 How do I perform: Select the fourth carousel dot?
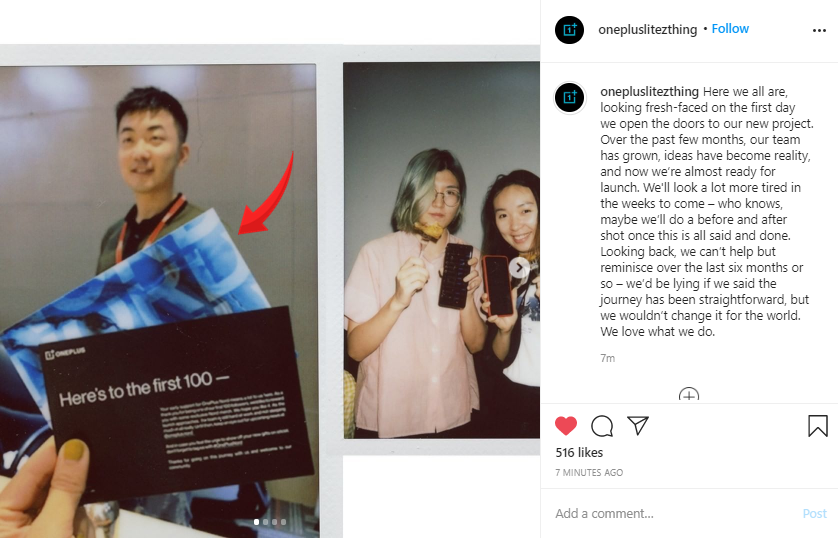(x=283, y=522)
